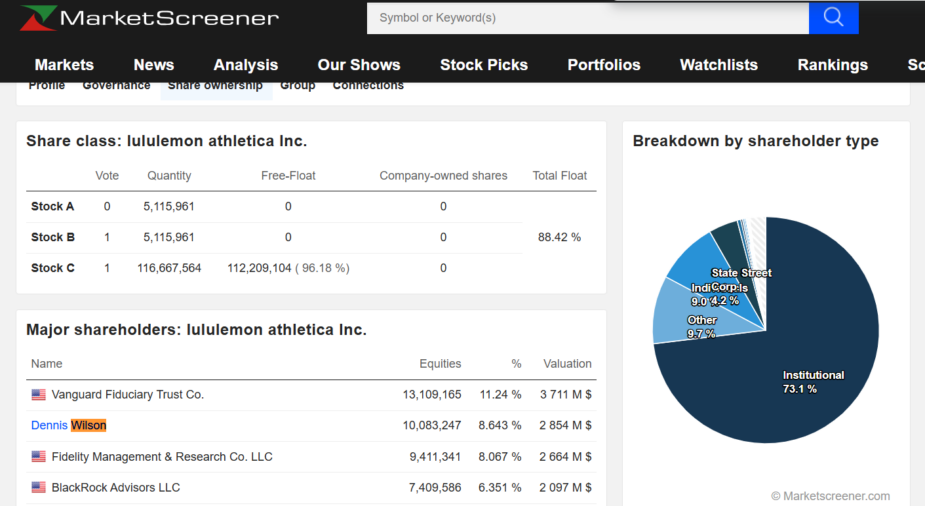Select the Watchlists menu item
This screenshot has height=506, width=925.
(719, 64)
